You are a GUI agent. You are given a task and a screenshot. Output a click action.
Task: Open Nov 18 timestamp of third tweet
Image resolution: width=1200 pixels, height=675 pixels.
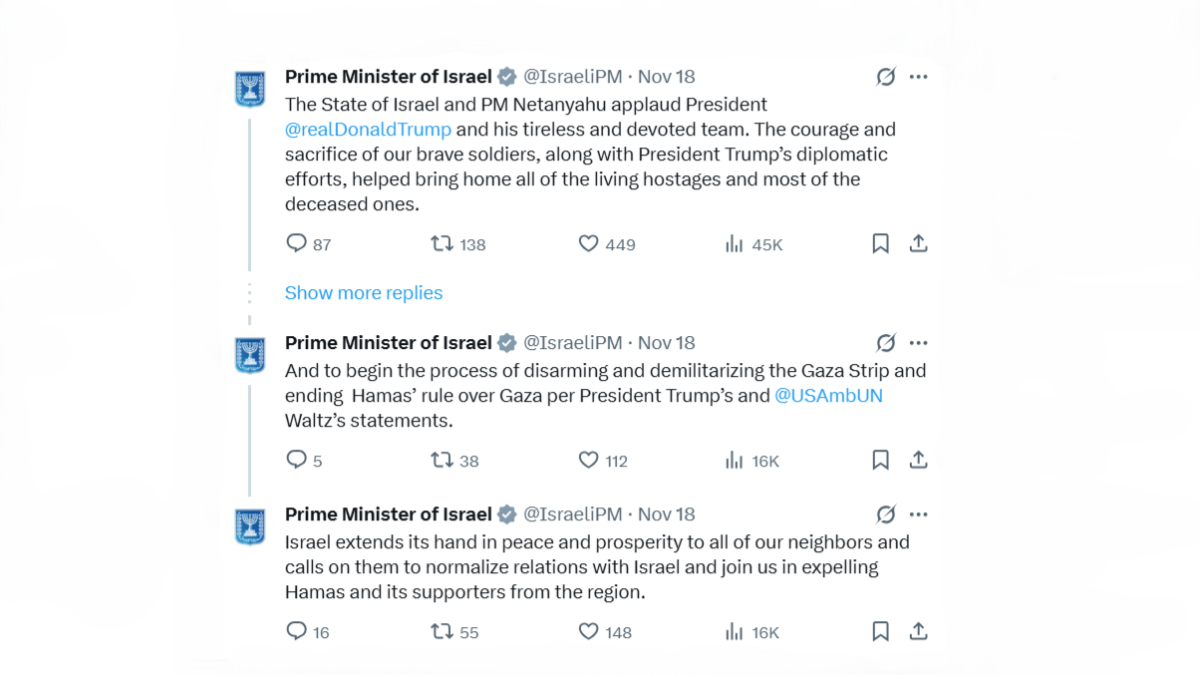tap(666, 515)
